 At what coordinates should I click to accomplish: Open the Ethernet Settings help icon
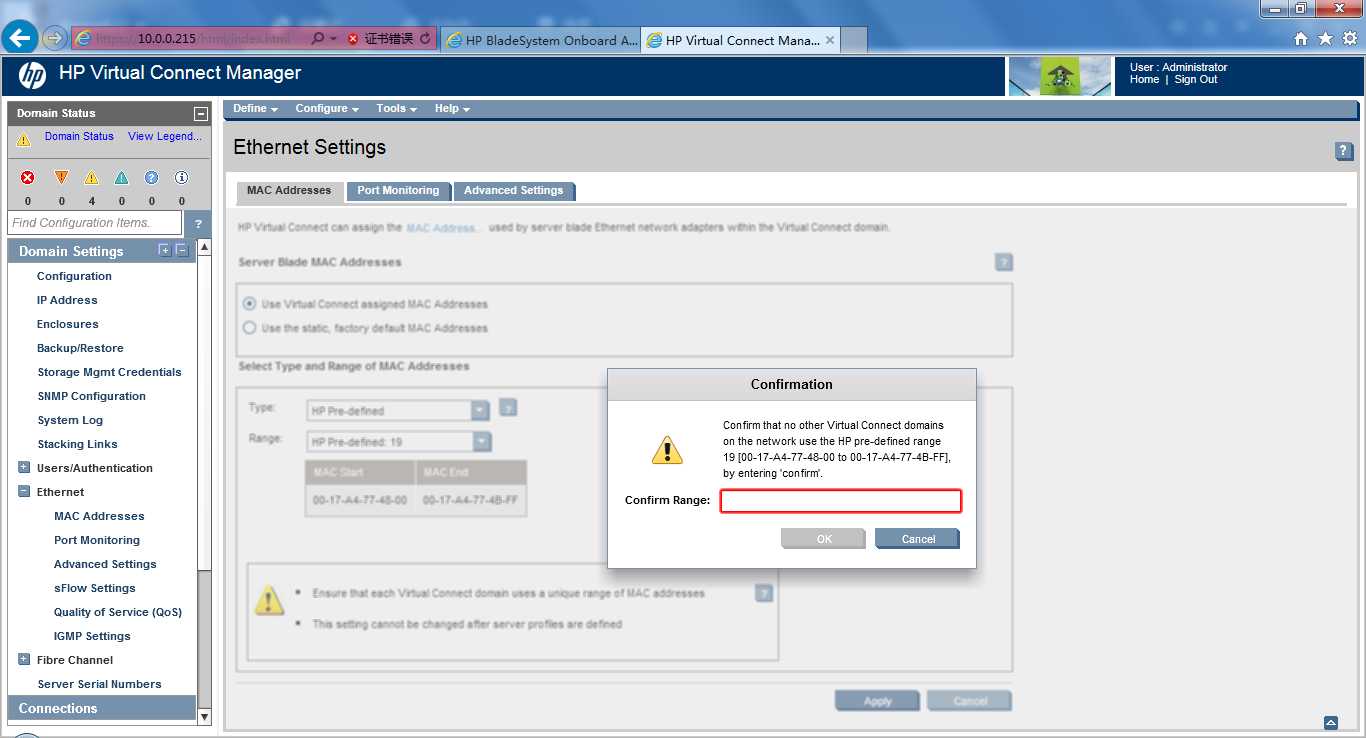click(x=1344, y=151)
